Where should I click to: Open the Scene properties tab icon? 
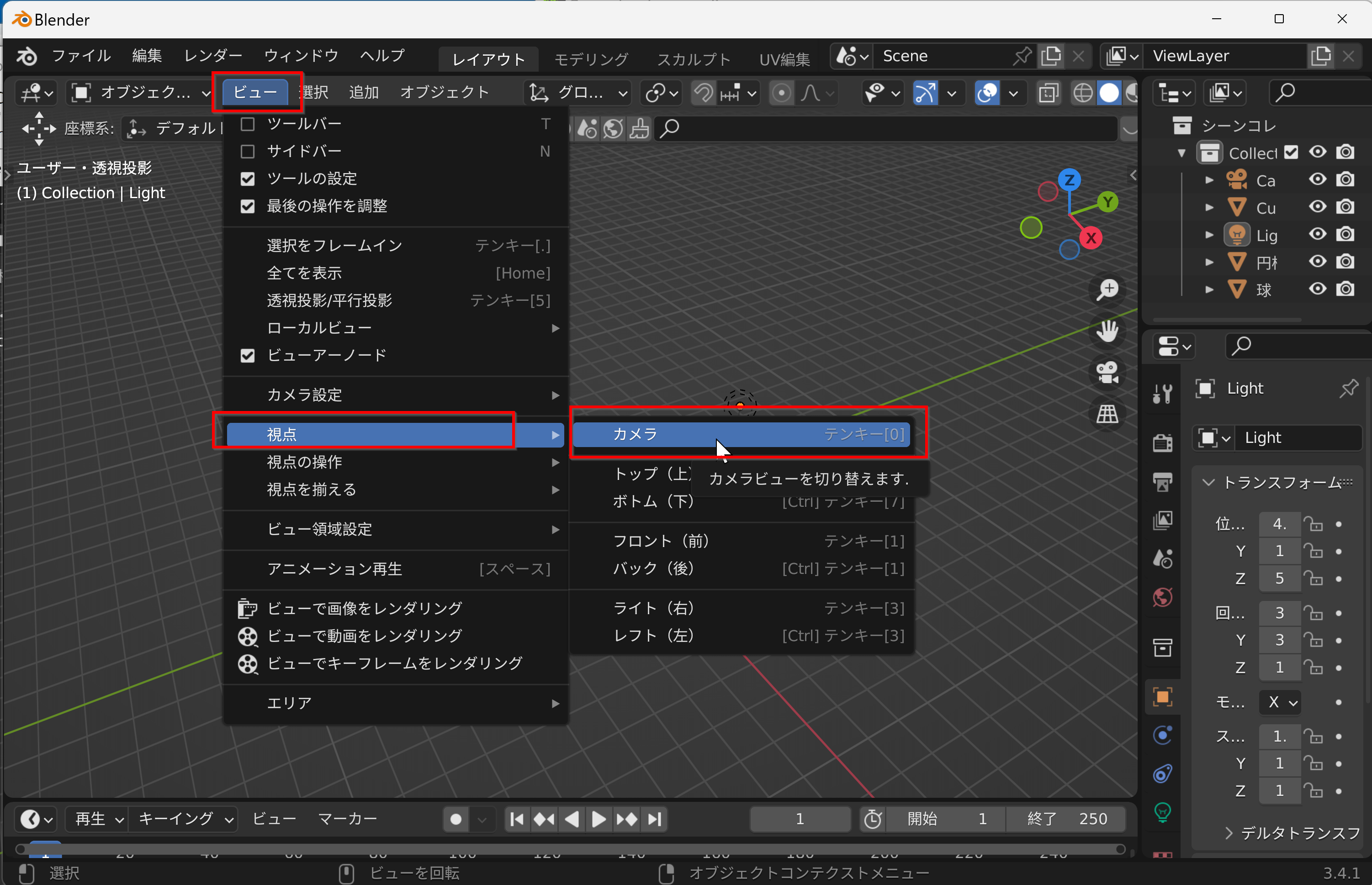pos(1162,558)
